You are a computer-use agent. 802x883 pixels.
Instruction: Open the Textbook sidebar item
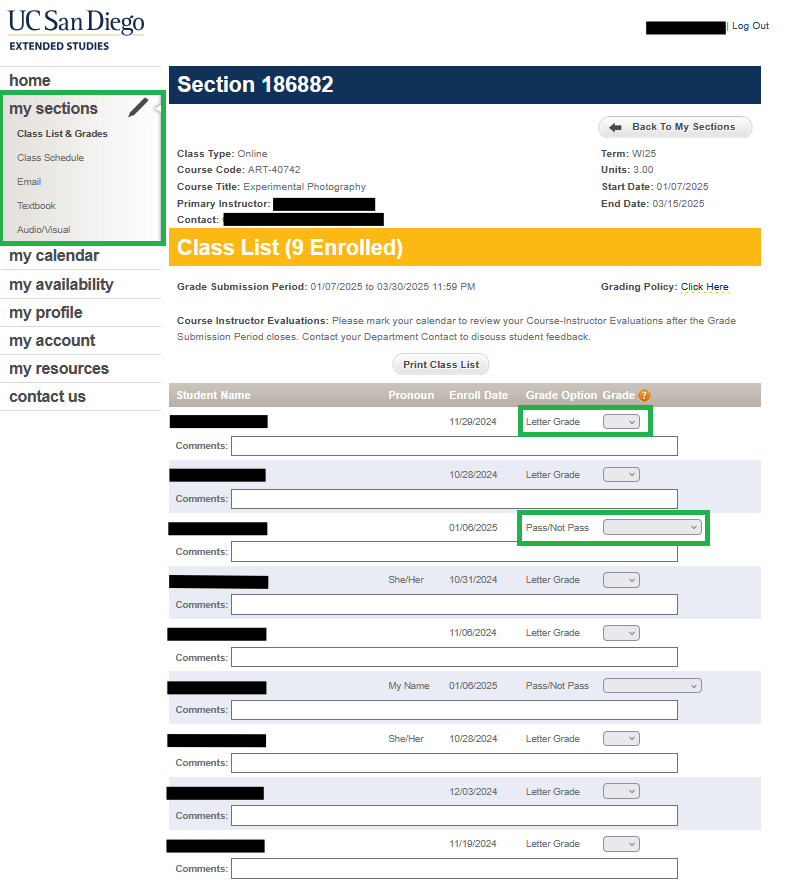tap(36, 206)
